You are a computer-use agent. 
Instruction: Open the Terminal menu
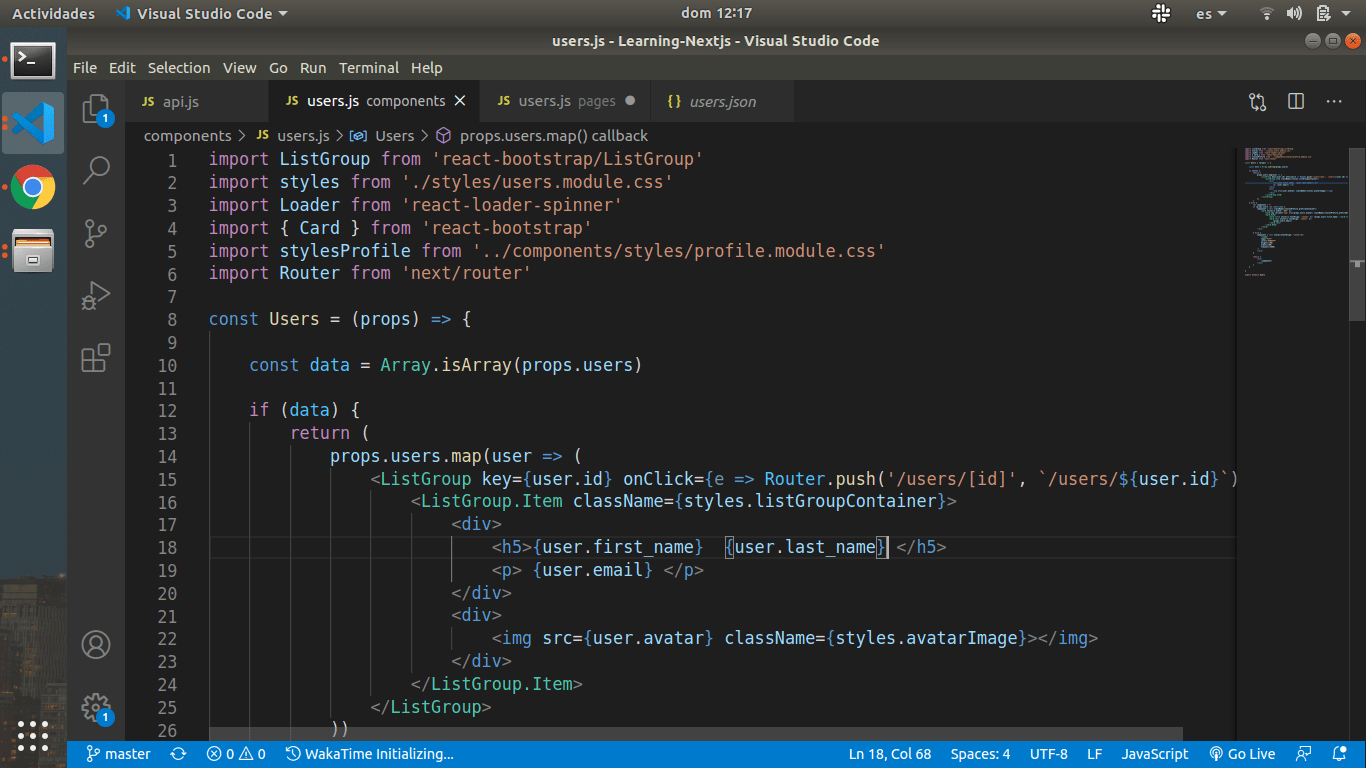coord(369,68)
